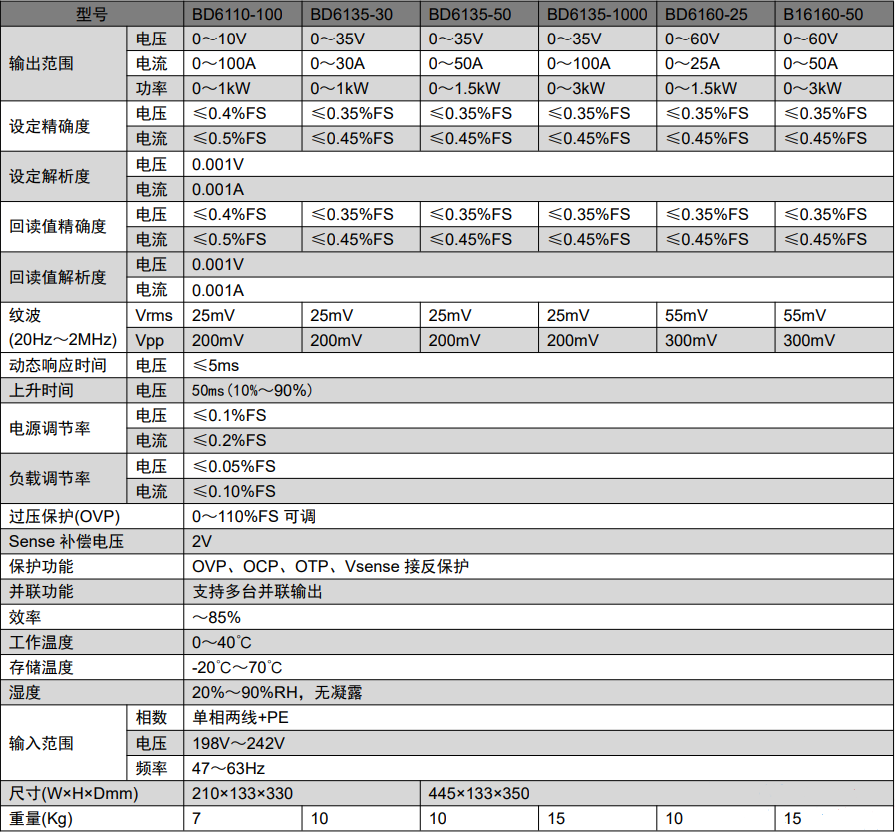Click the 输出范围 row label
895x832 pixels.
tap(42, 64)
